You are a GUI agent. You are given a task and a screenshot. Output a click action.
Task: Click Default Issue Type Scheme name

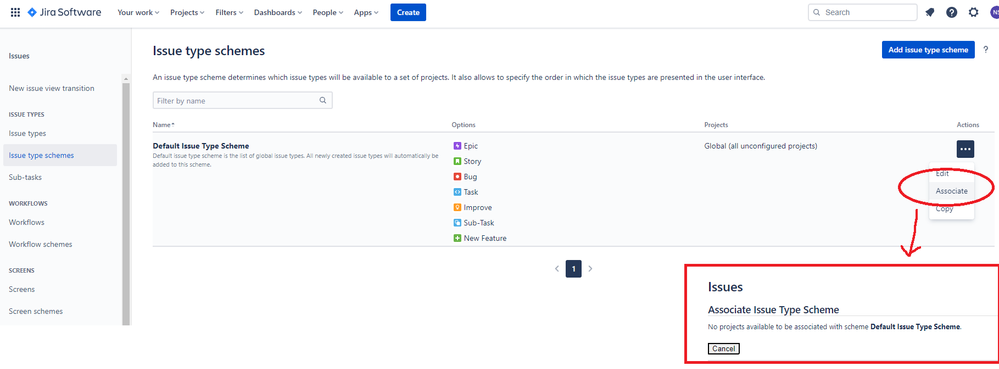201,146
